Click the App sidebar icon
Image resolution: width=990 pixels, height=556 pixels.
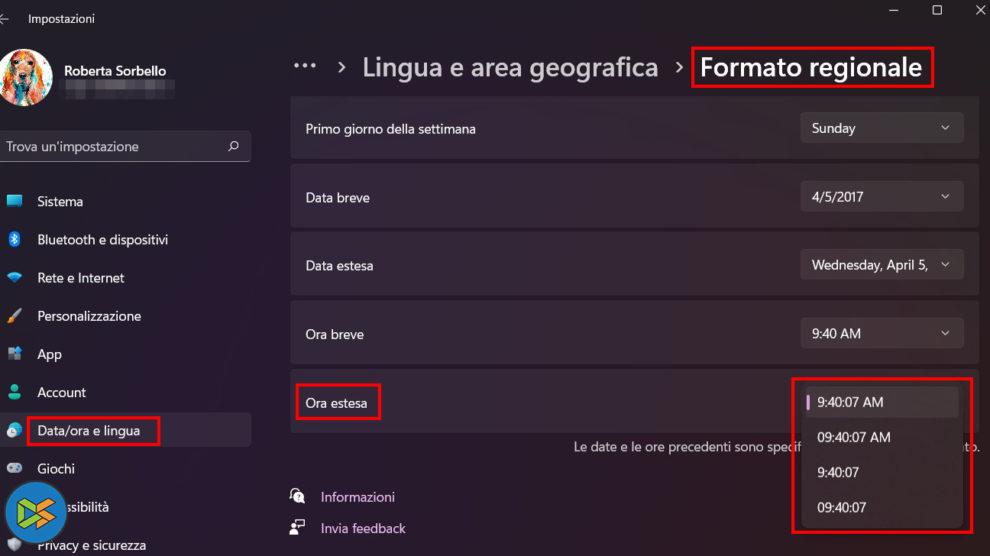(x=14, y=354)
